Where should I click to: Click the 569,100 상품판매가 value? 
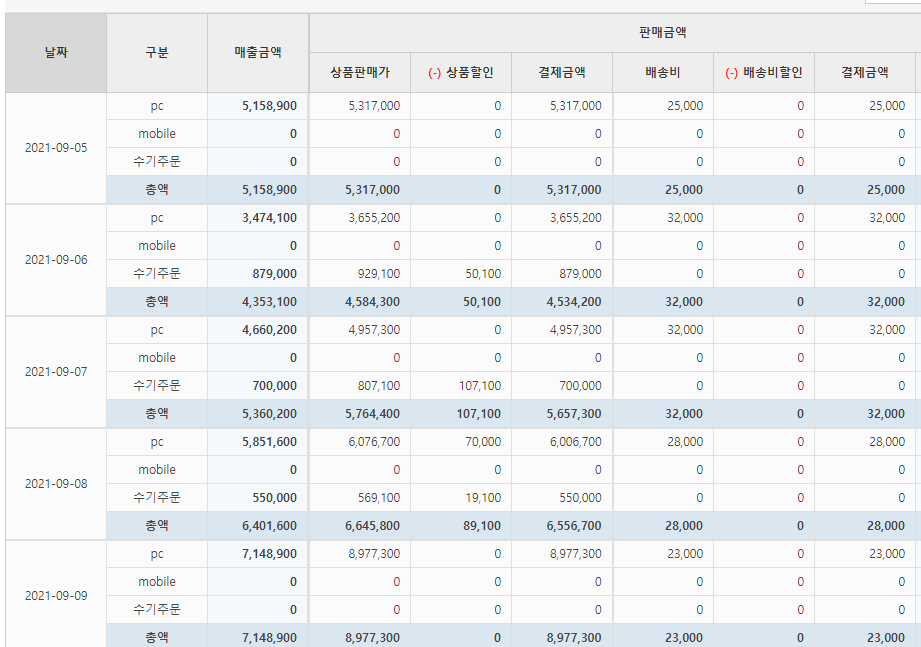[x=379, y=498]
